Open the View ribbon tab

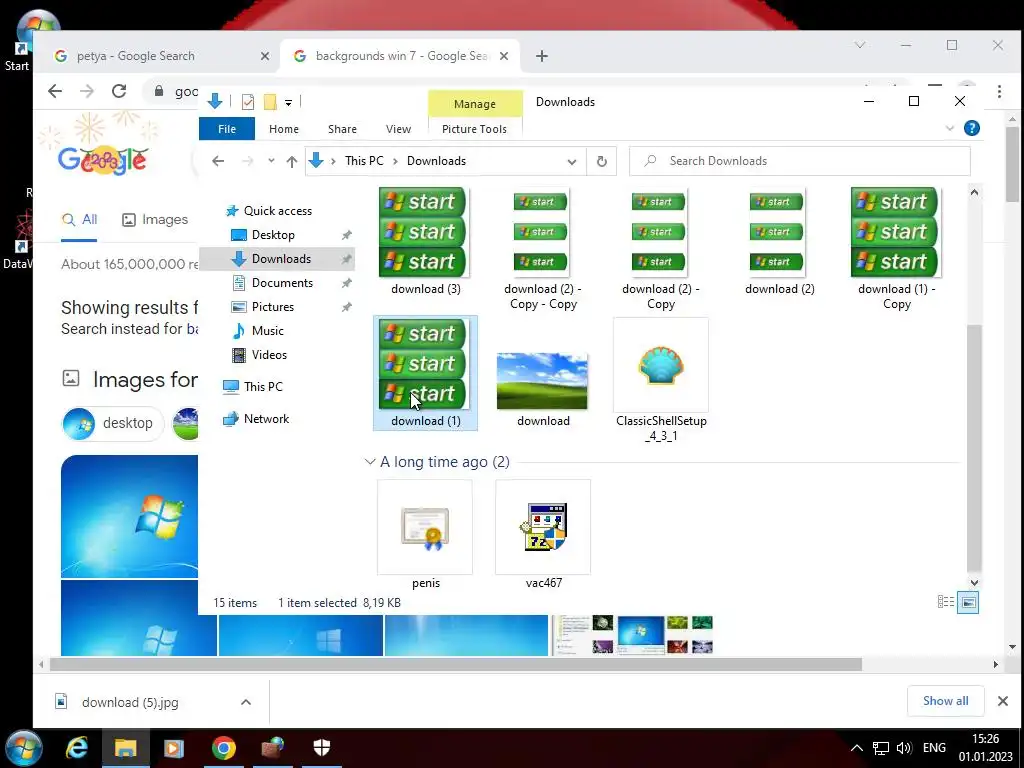click(398, 129)
